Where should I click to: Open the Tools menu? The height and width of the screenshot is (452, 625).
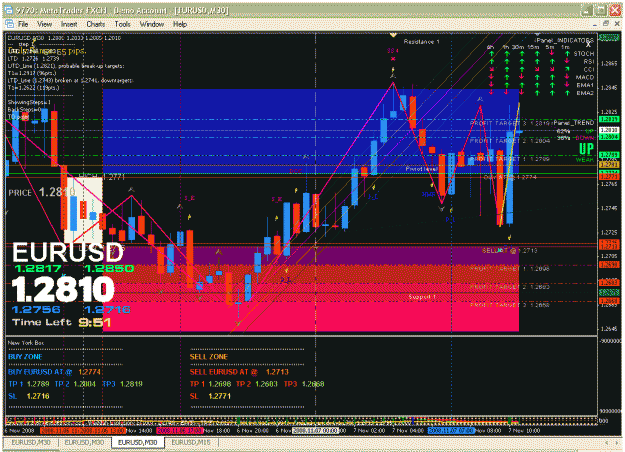pos(122,24)
